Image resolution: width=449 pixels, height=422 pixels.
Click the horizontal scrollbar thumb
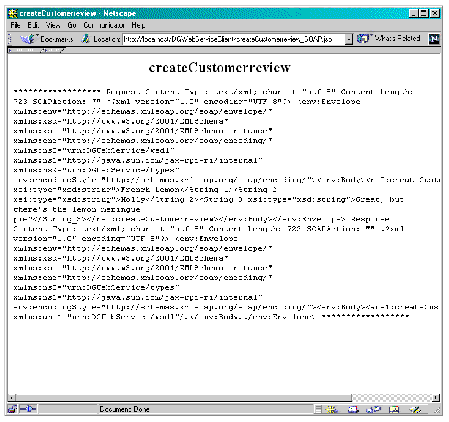(183, 398)
